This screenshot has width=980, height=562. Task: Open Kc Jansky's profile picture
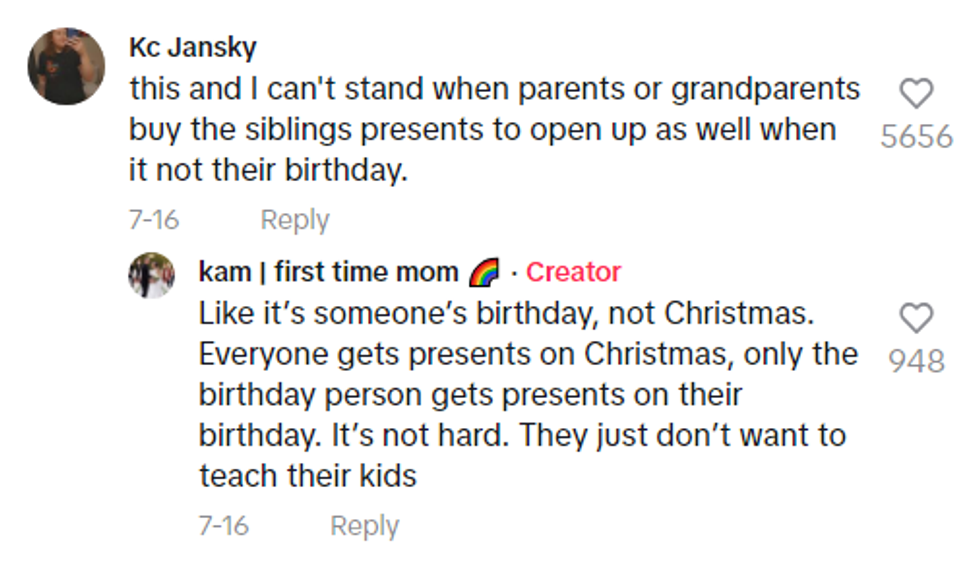[66, 66]
